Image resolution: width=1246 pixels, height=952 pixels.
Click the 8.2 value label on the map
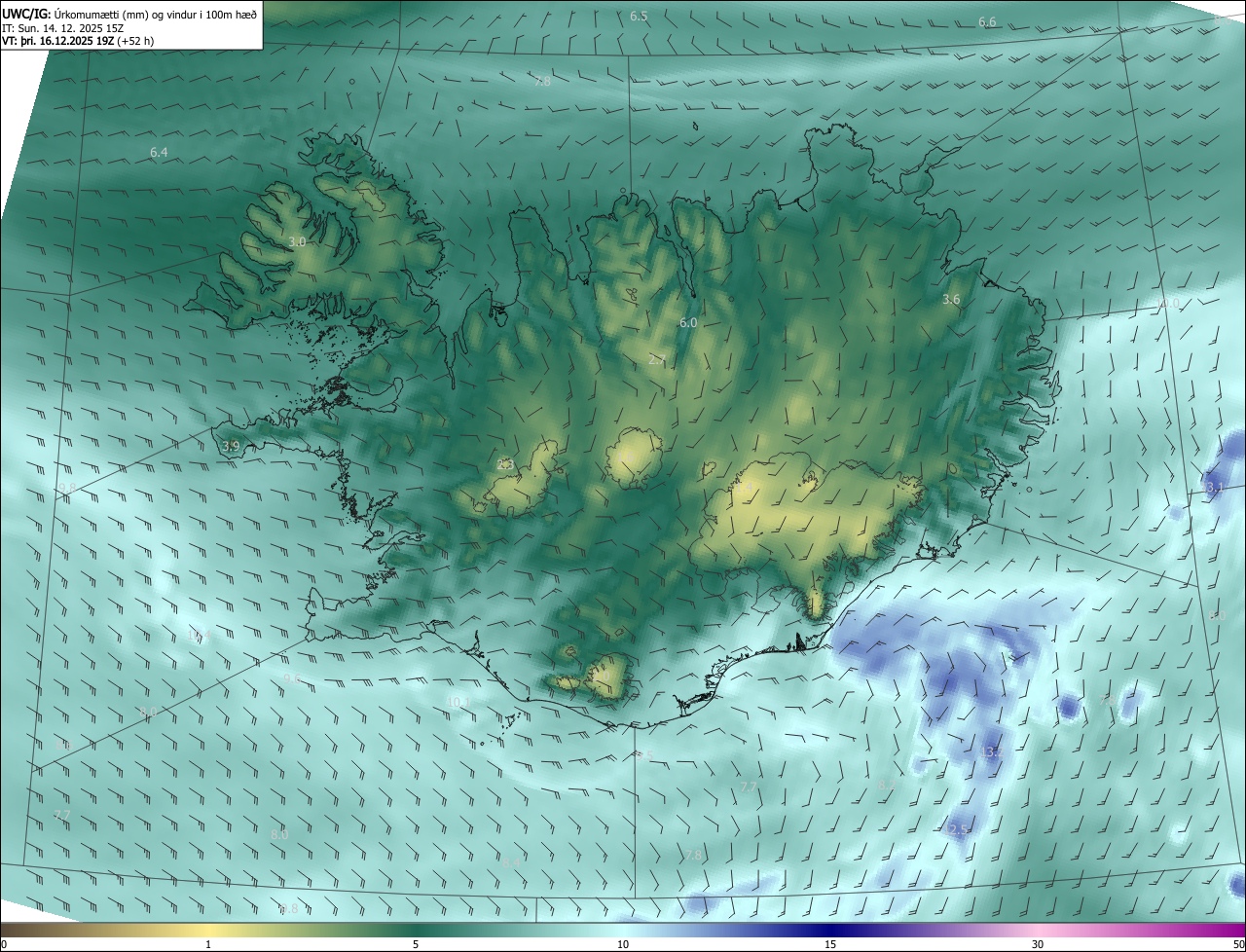pos(886,785)
